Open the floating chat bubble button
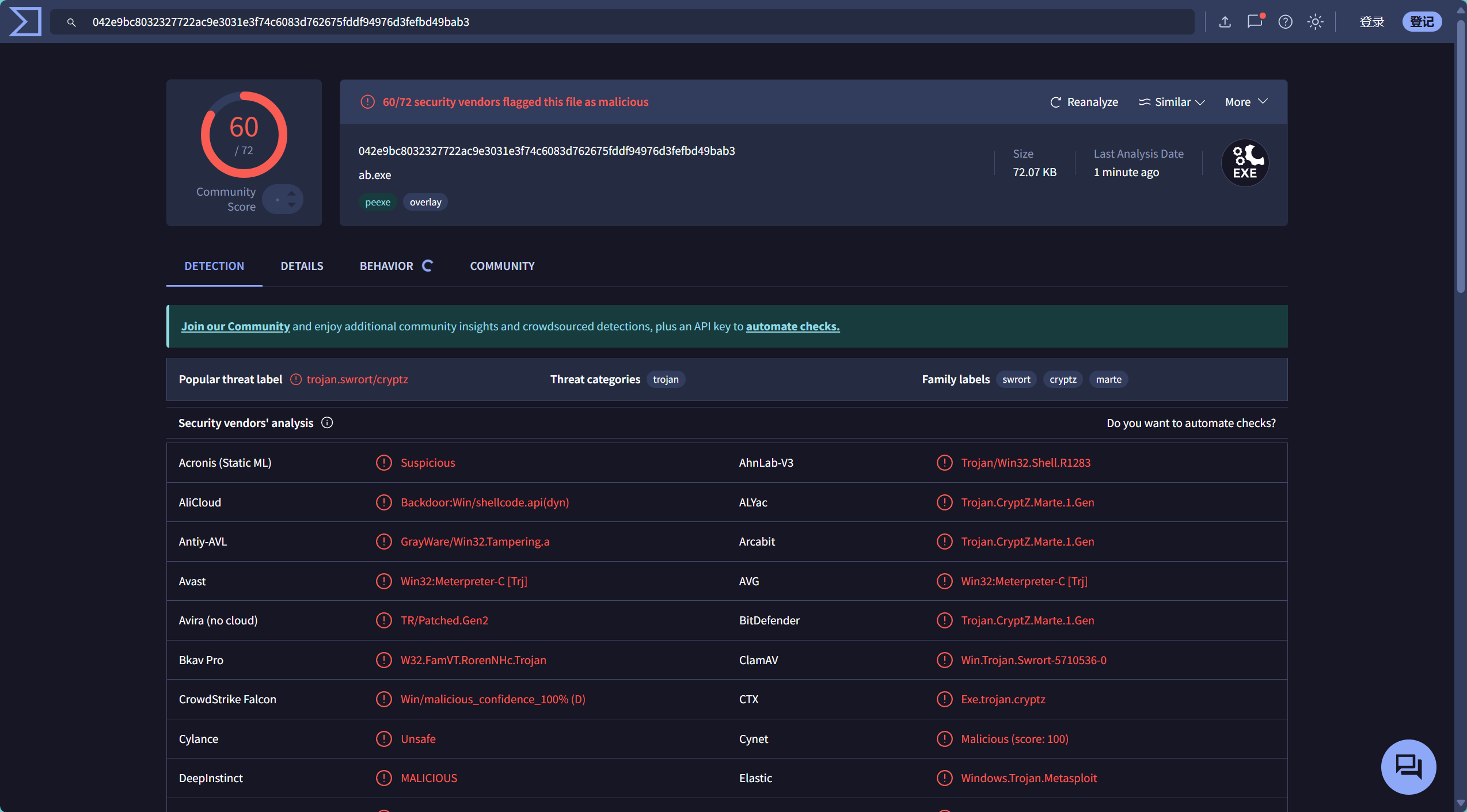This screenshot has width=1467, height=812. point(1408,767)
